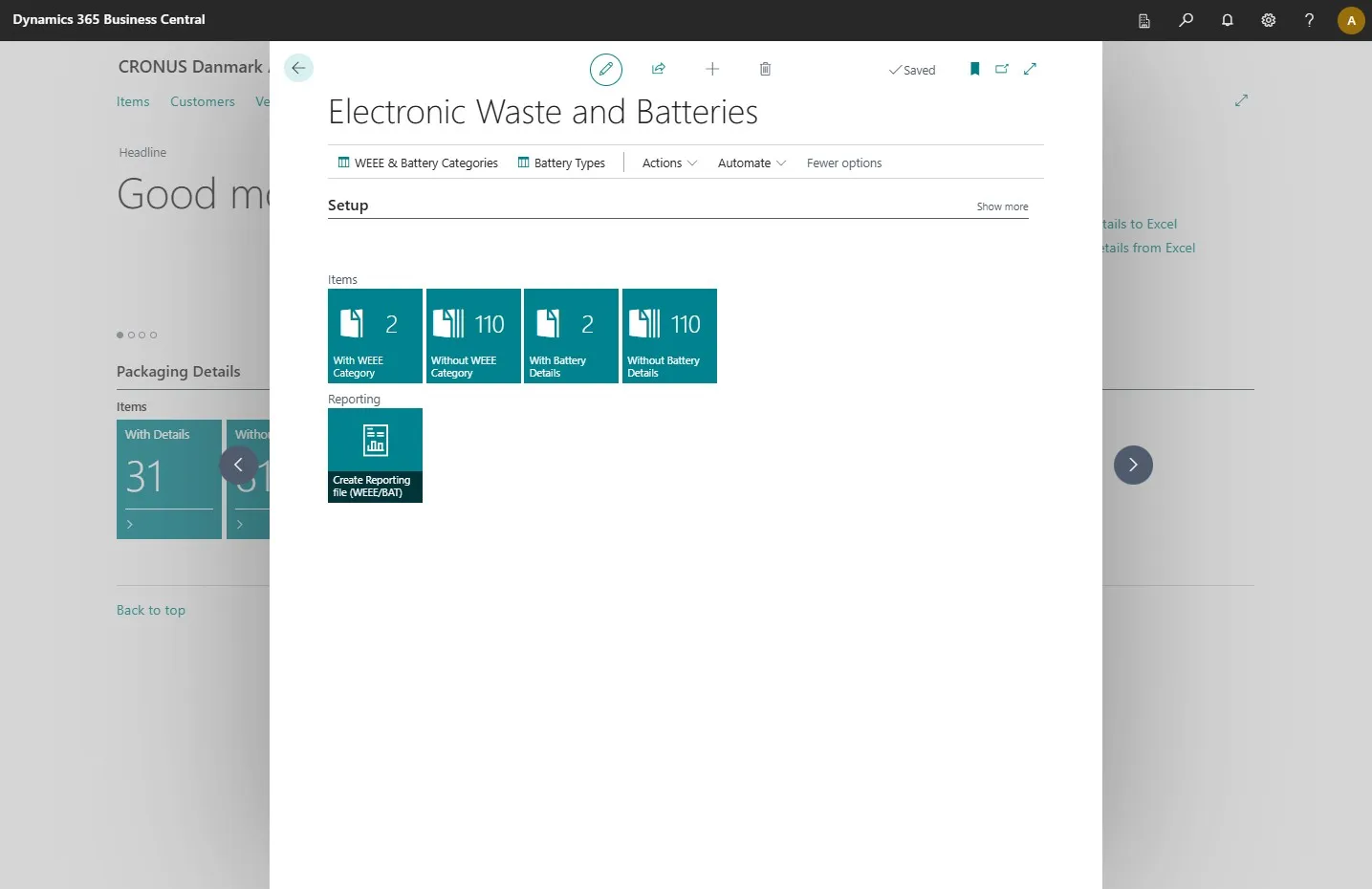Open the Without WEEE Category tile
The height and width of the screenshot is (889, 1372).
pyautogui.click(x=473, y=336)
